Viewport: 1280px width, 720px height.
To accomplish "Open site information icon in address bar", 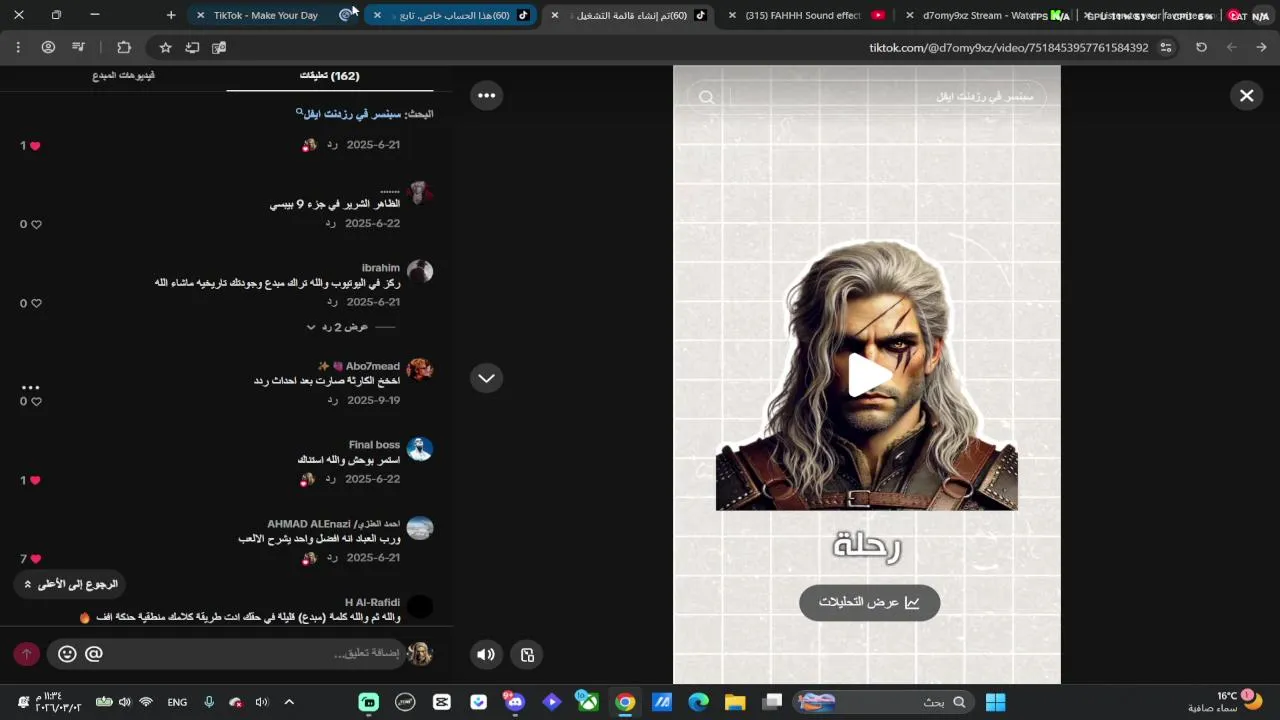I will pyautogui.click(x=1166, y=47).
